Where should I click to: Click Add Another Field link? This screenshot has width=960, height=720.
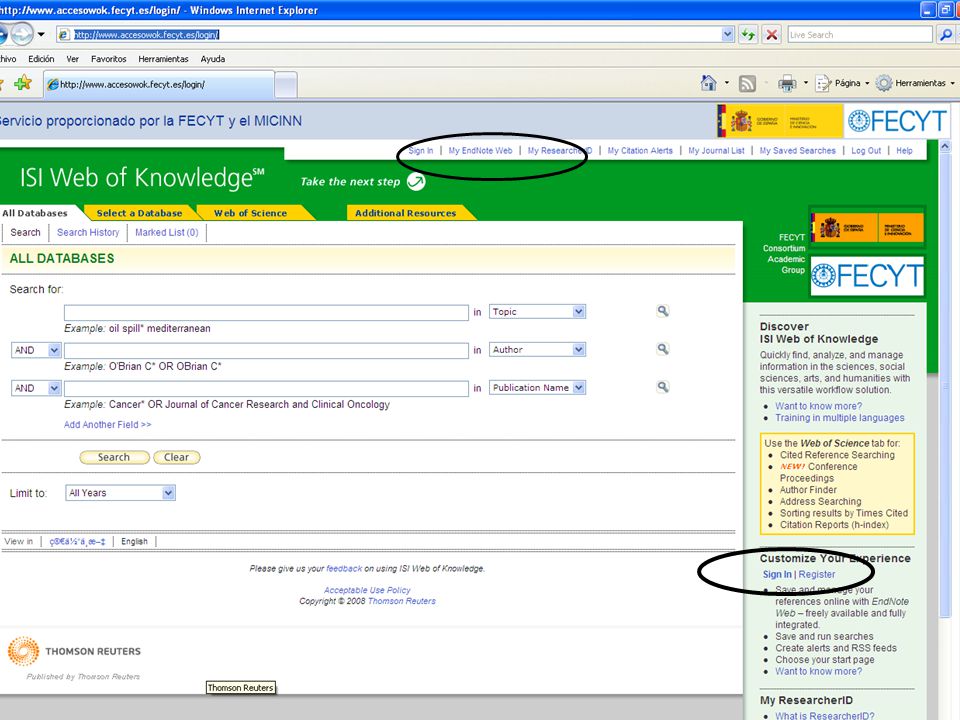pos(107,424)
